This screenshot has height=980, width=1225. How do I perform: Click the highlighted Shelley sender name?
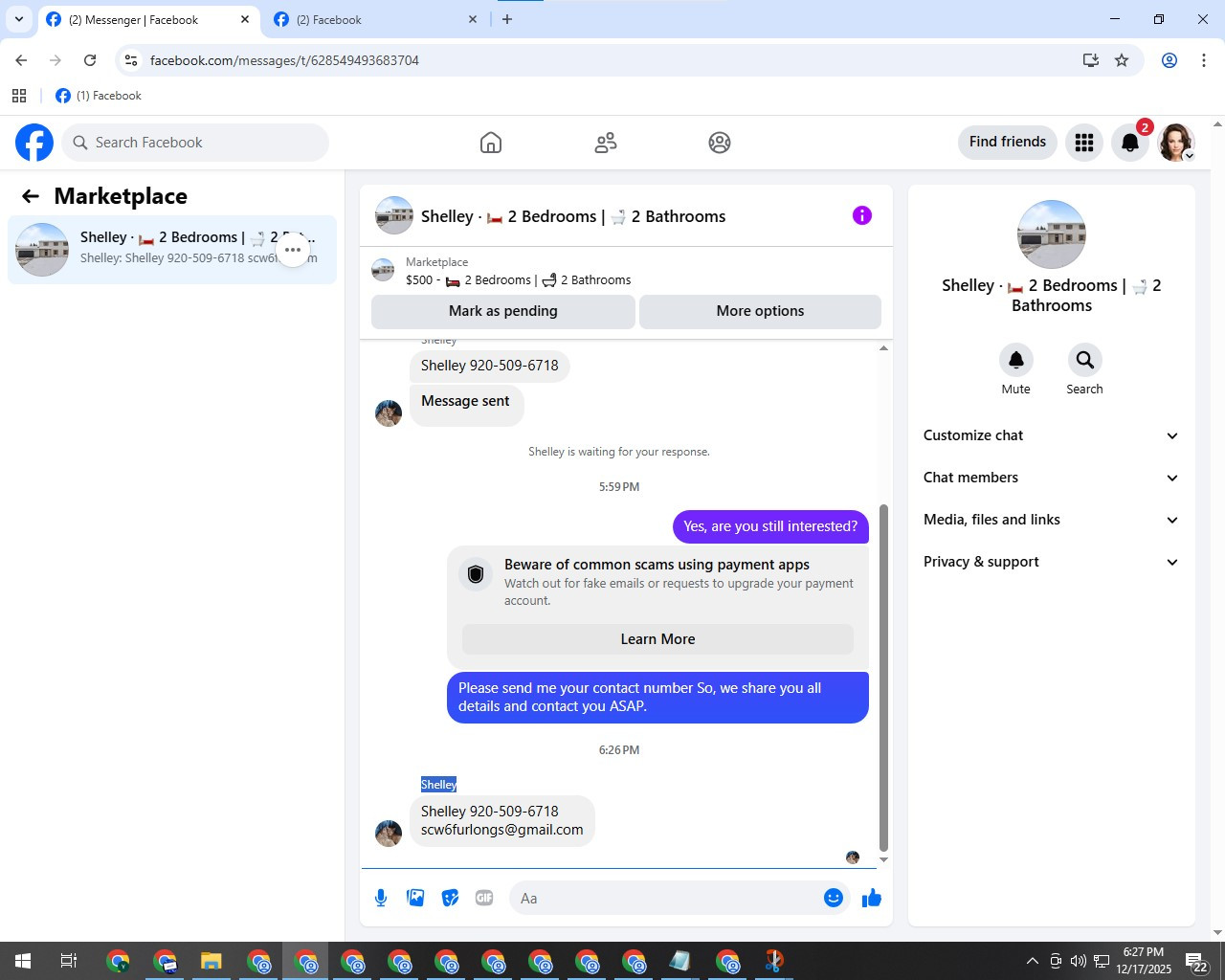[438, 785]
